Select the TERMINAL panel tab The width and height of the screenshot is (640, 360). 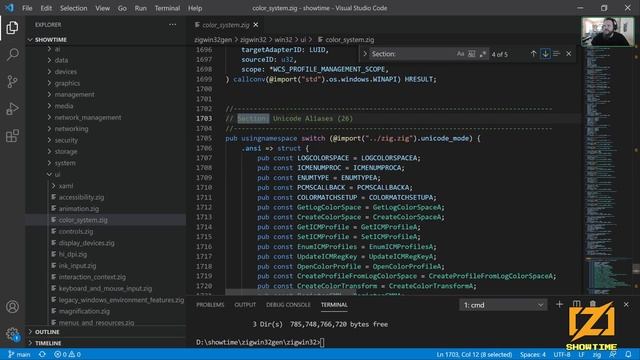click(x=334, y=305)
